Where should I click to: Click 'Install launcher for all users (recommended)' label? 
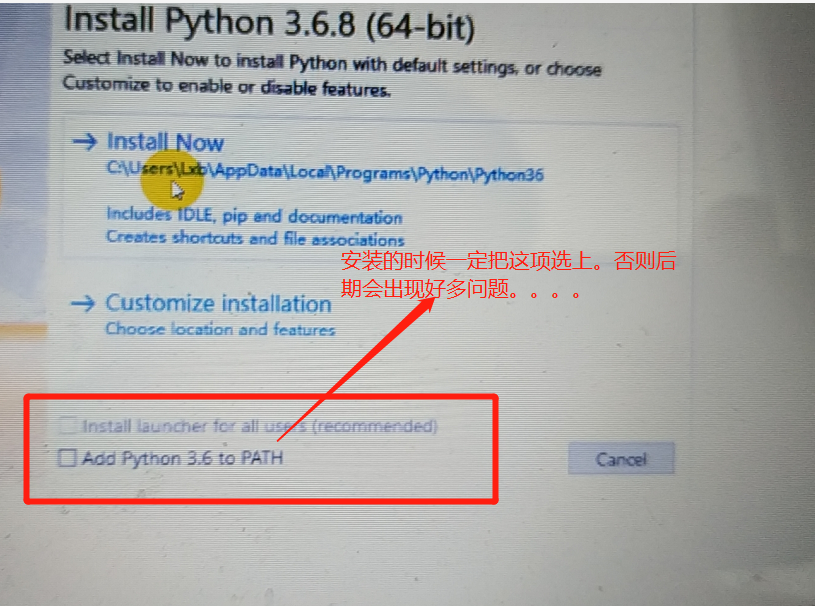(260, 426)
